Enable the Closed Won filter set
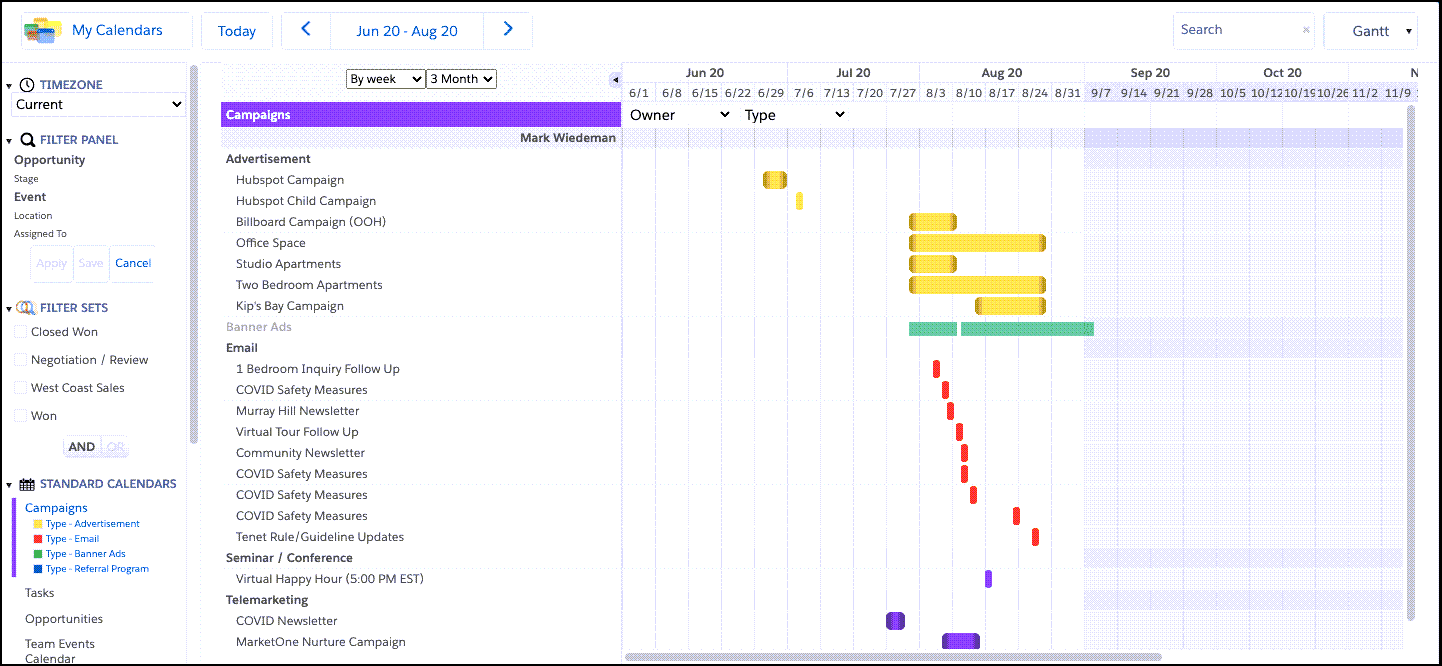The height and width of the screenshot is (666, 1442). 21,332
